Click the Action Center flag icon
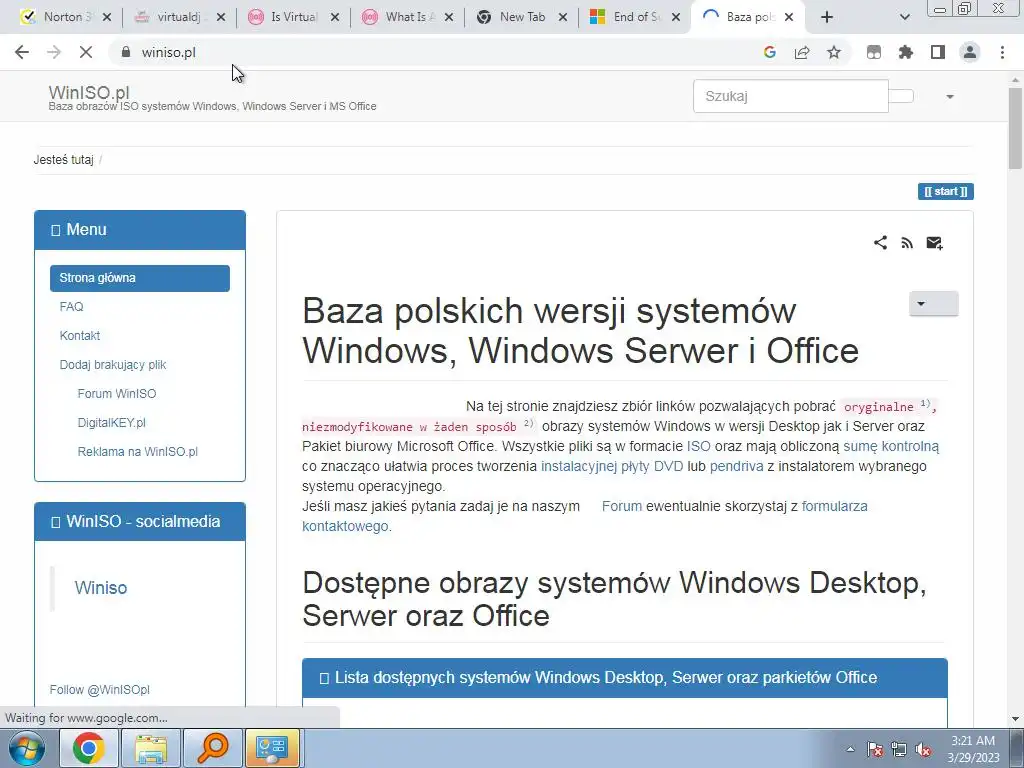The width and height of the screenshot is (1024, 768). pyautogui.click(x=875, y=749)
